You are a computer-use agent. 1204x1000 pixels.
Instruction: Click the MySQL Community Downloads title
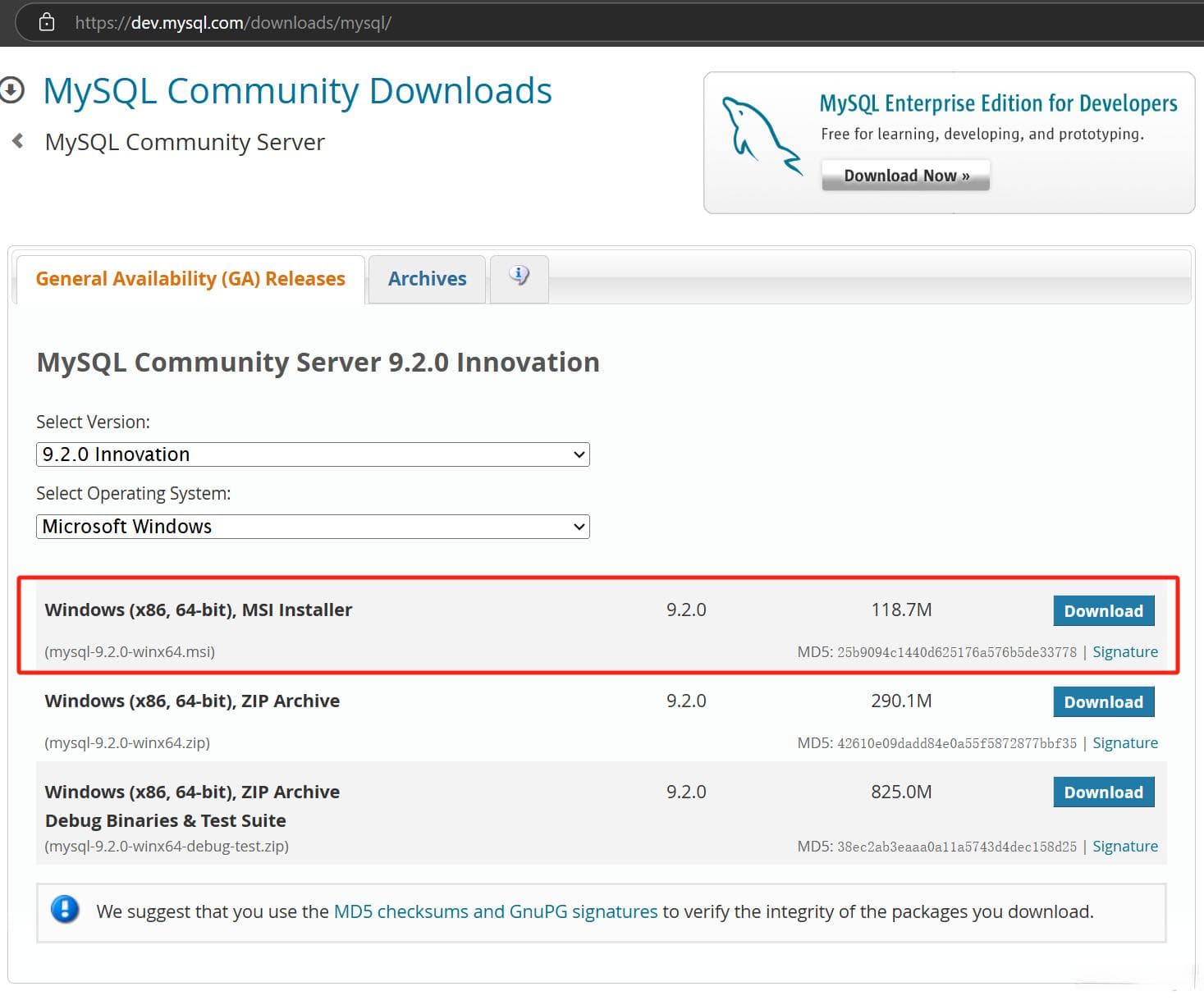[297, 90]
